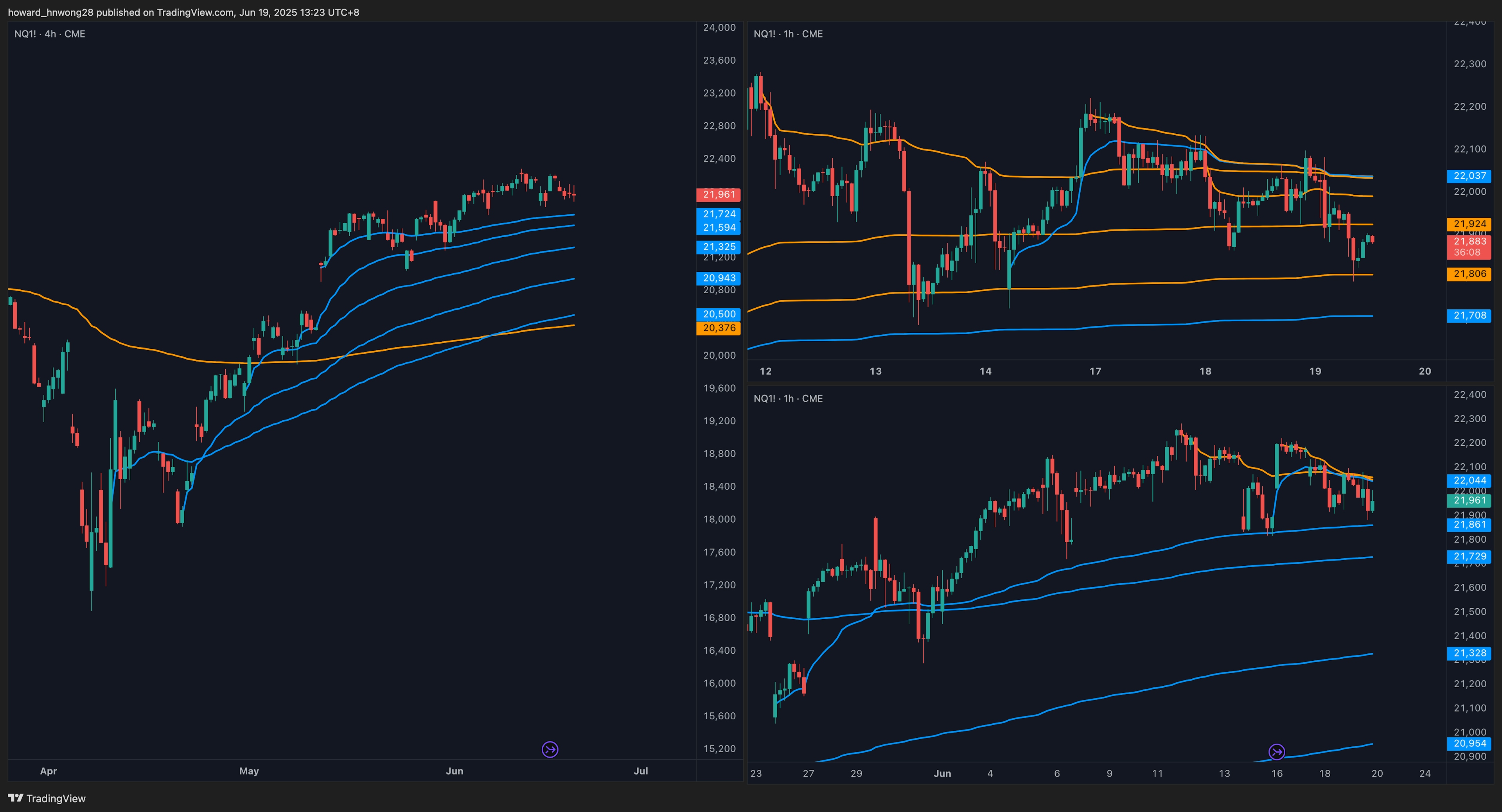Viewport: 1502px width, 812px height.
Task: Click purple replay icon in lower 1h chart
Action: [x=1276, y=752]
